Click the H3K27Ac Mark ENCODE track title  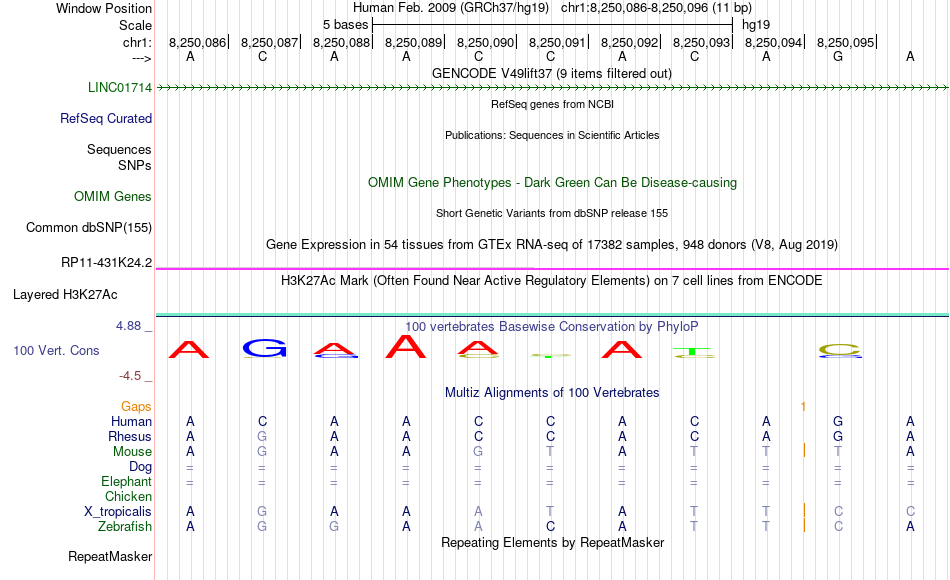point(552,281)
